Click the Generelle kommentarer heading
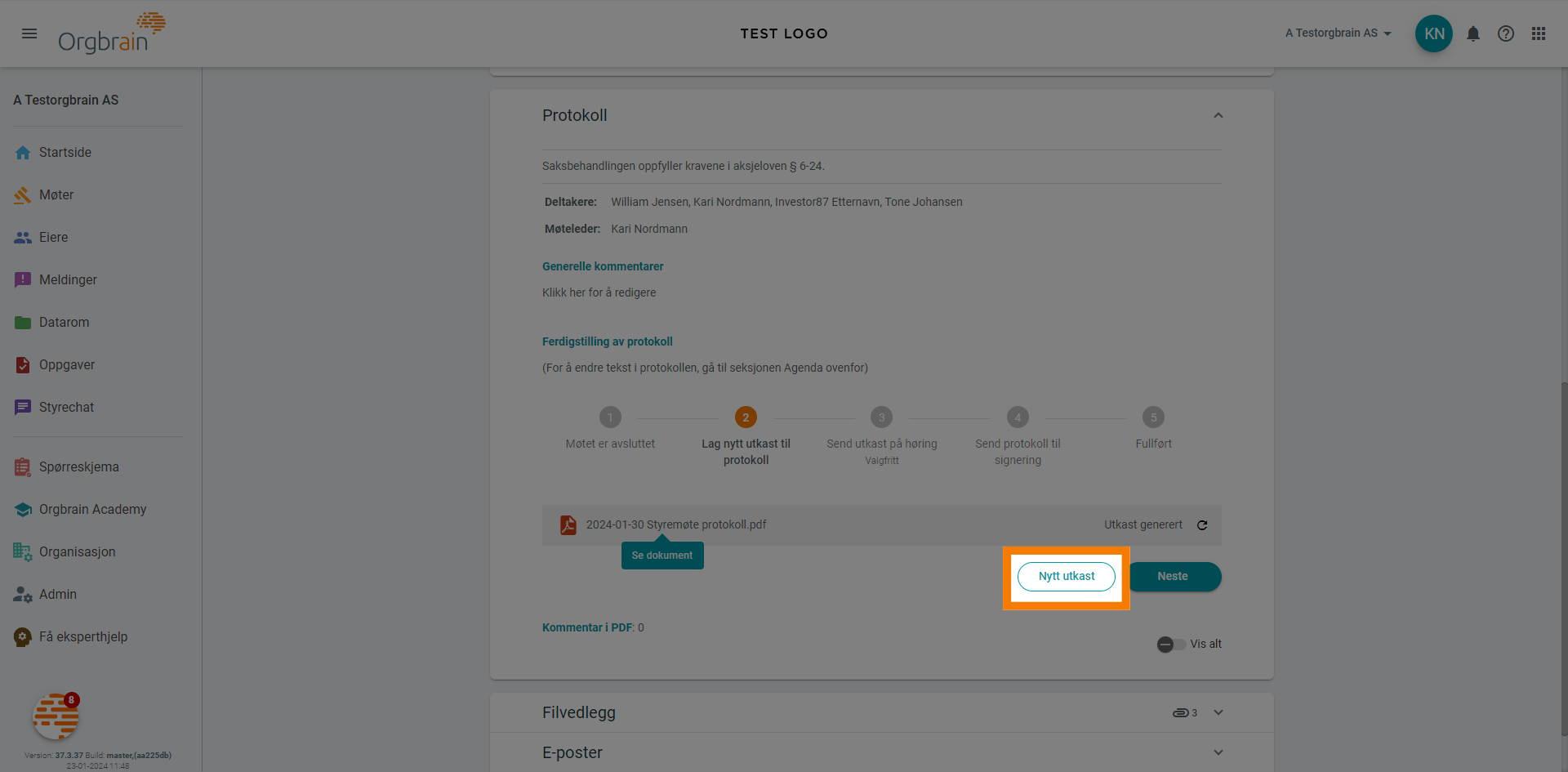The image size is (1568, 772). (603, 267)
